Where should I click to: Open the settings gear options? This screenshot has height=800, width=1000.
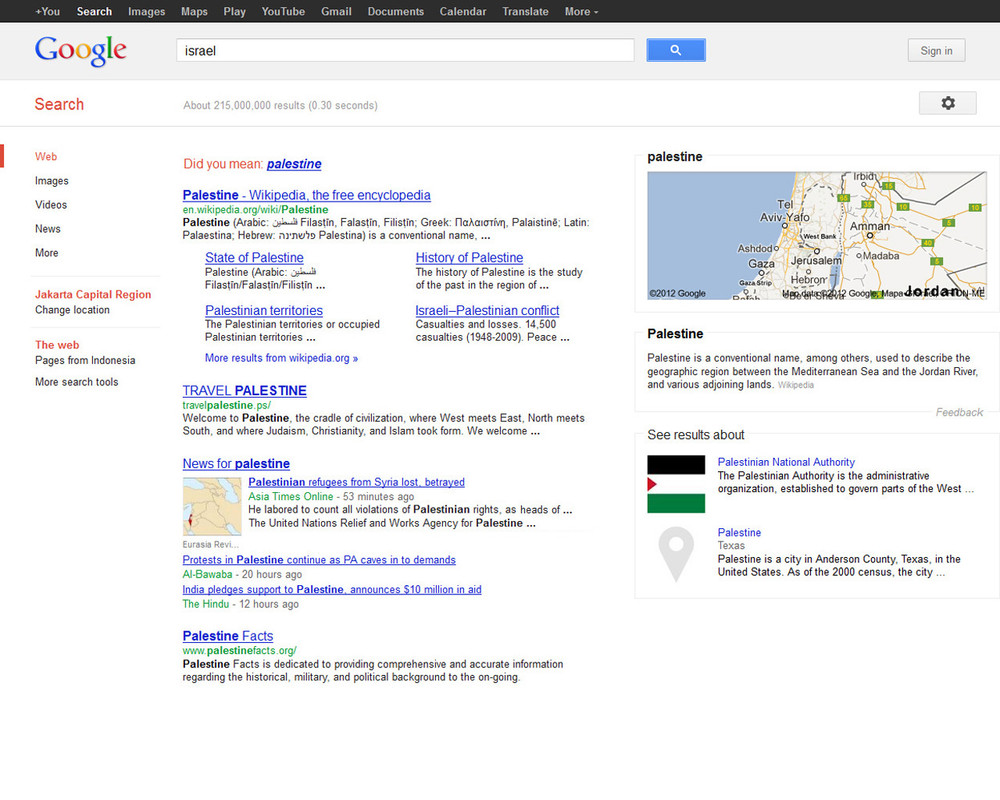coord(947,103)
